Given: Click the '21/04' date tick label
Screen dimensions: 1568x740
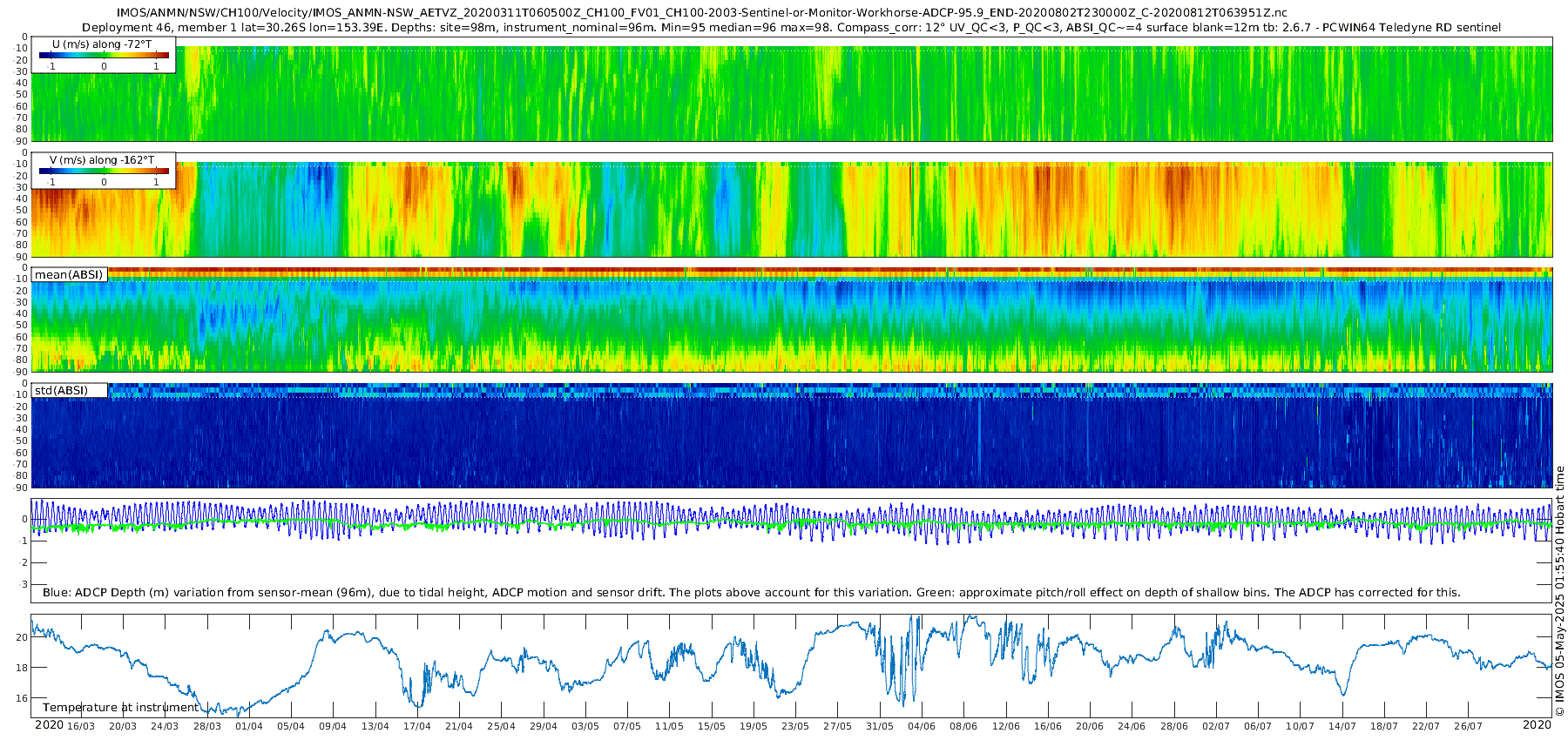Looking at the screenshot, I should pyautogui.click(x=459, y=726).
